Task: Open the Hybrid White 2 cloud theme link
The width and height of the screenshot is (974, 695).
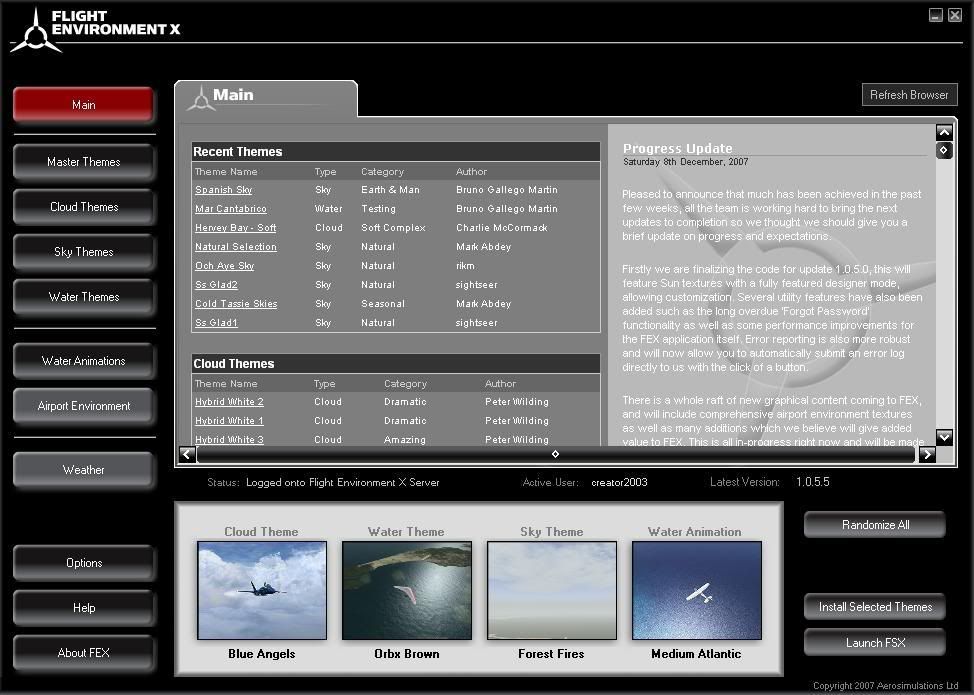Action: click(229, 402)
